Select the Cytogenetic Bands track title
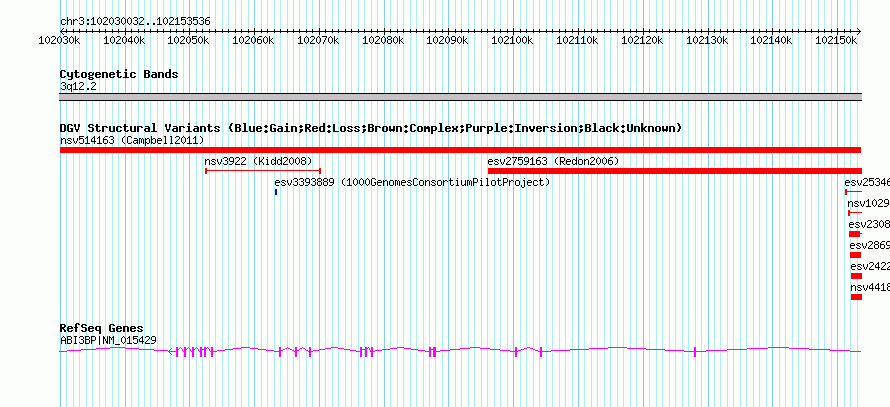The height and width of the screenshot is (407, 890). tap(119, 74)
